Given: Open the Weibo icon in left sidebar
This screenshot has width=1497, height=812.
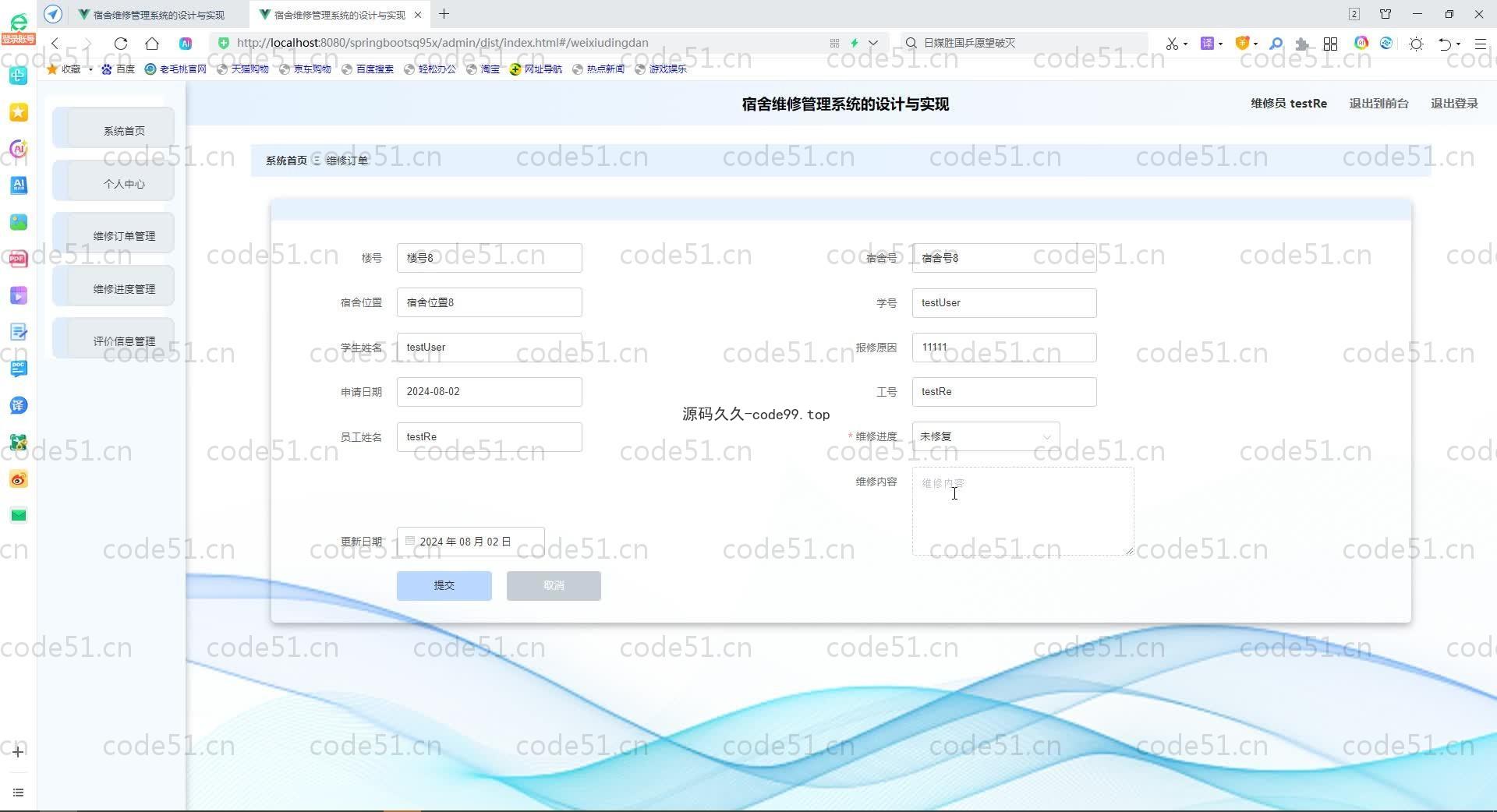Looking at the screenshot, I should pyautogui.click(x=19, y=479).
